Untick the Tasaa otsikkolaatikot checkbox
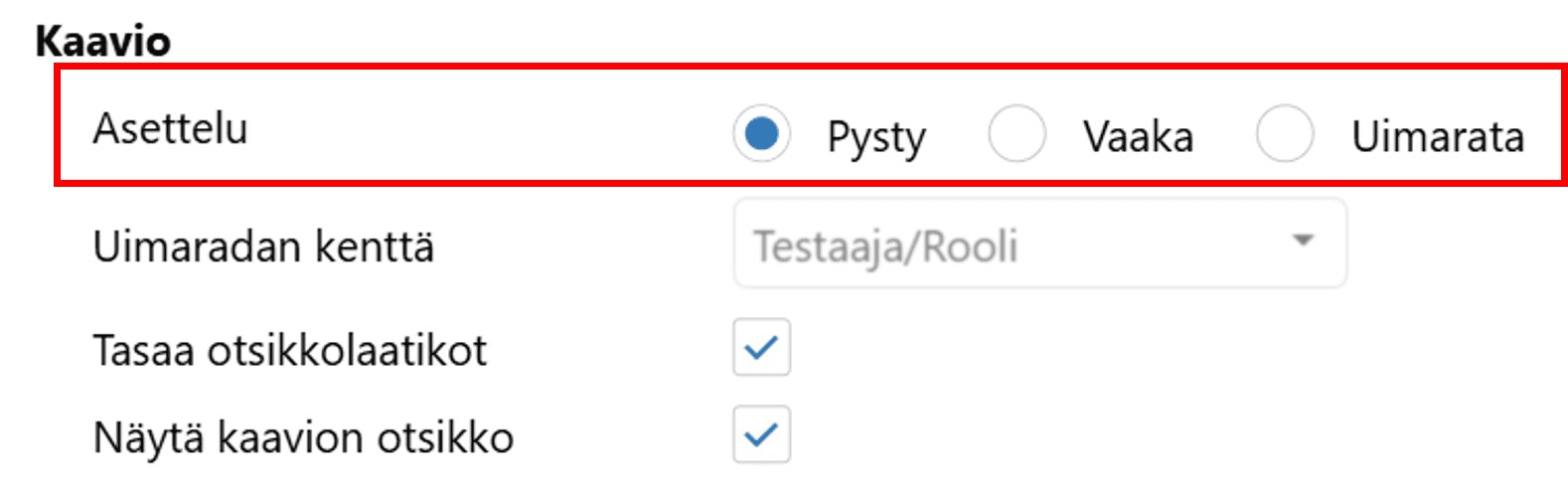 tap(761, 348)
